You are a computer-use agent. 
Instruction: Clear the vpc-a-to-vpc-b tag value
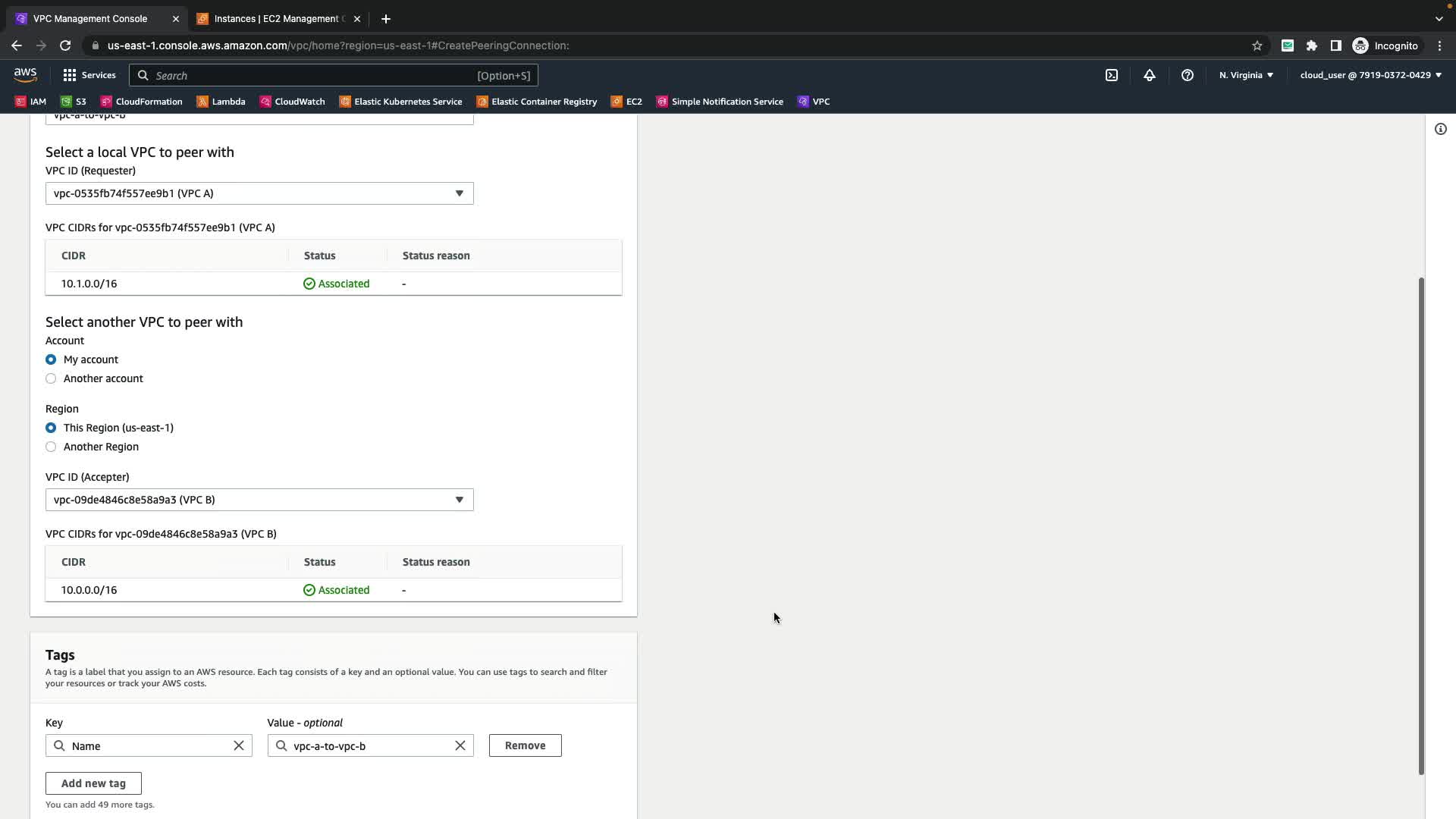[460, 745]
